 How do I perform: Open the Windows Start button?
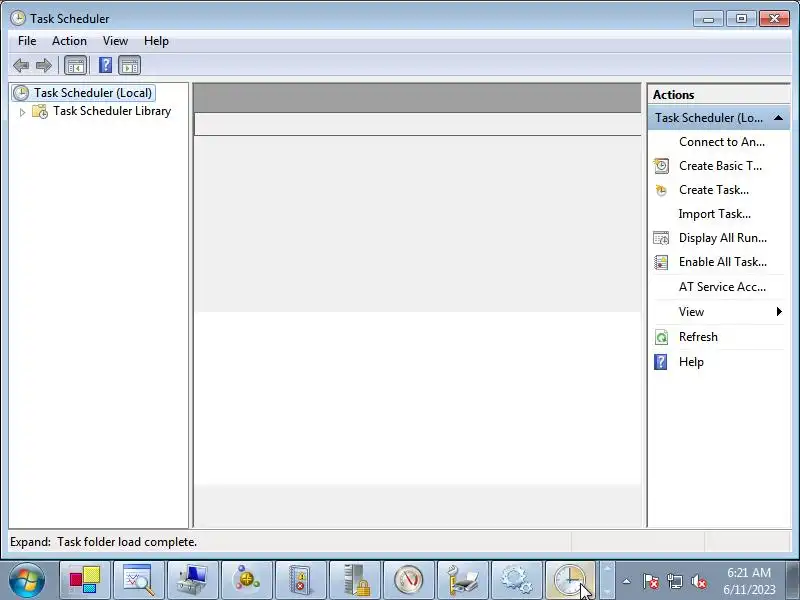27,580
